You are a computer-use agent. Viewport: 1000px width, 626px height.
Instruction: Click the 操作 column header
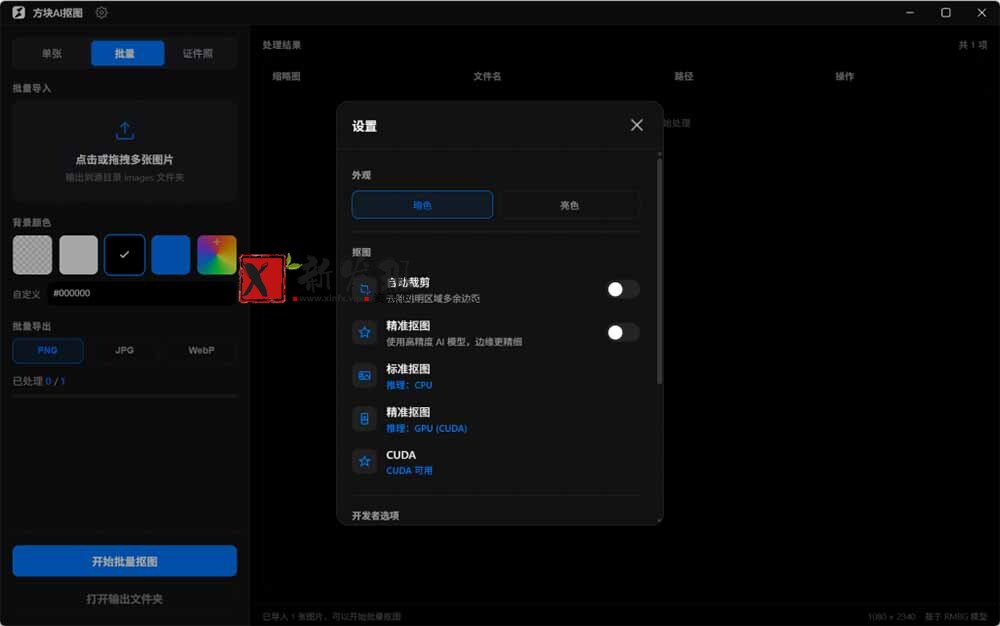(x=844, y=76)
